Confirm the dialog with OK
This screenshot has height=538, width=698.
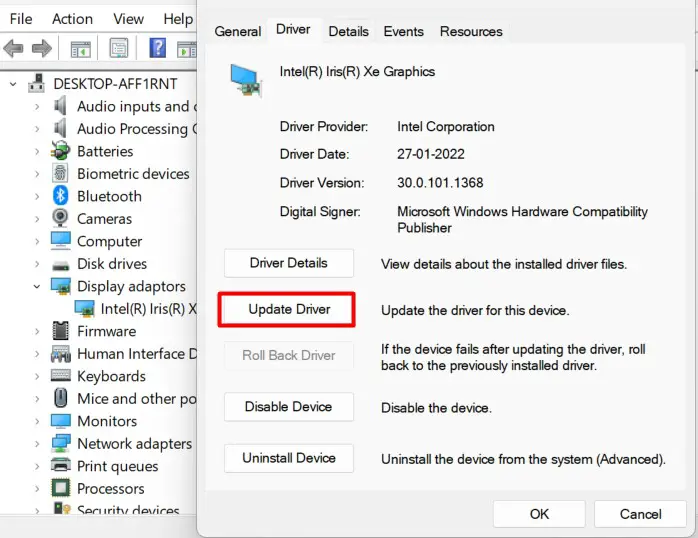click(x=539, y=514)
